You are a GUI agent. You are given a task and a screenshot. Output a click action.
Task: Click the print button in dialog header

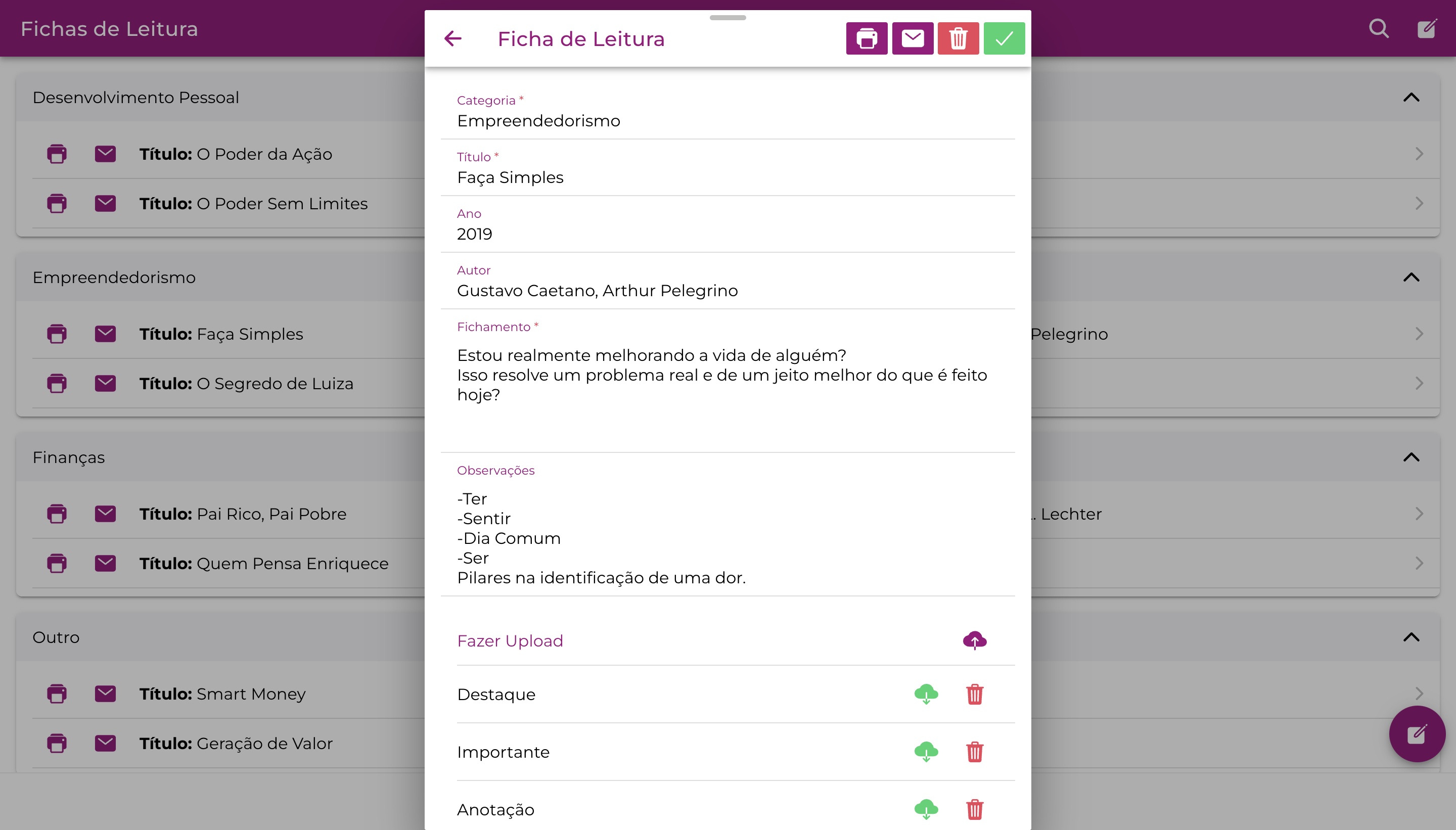coord(867,39)
